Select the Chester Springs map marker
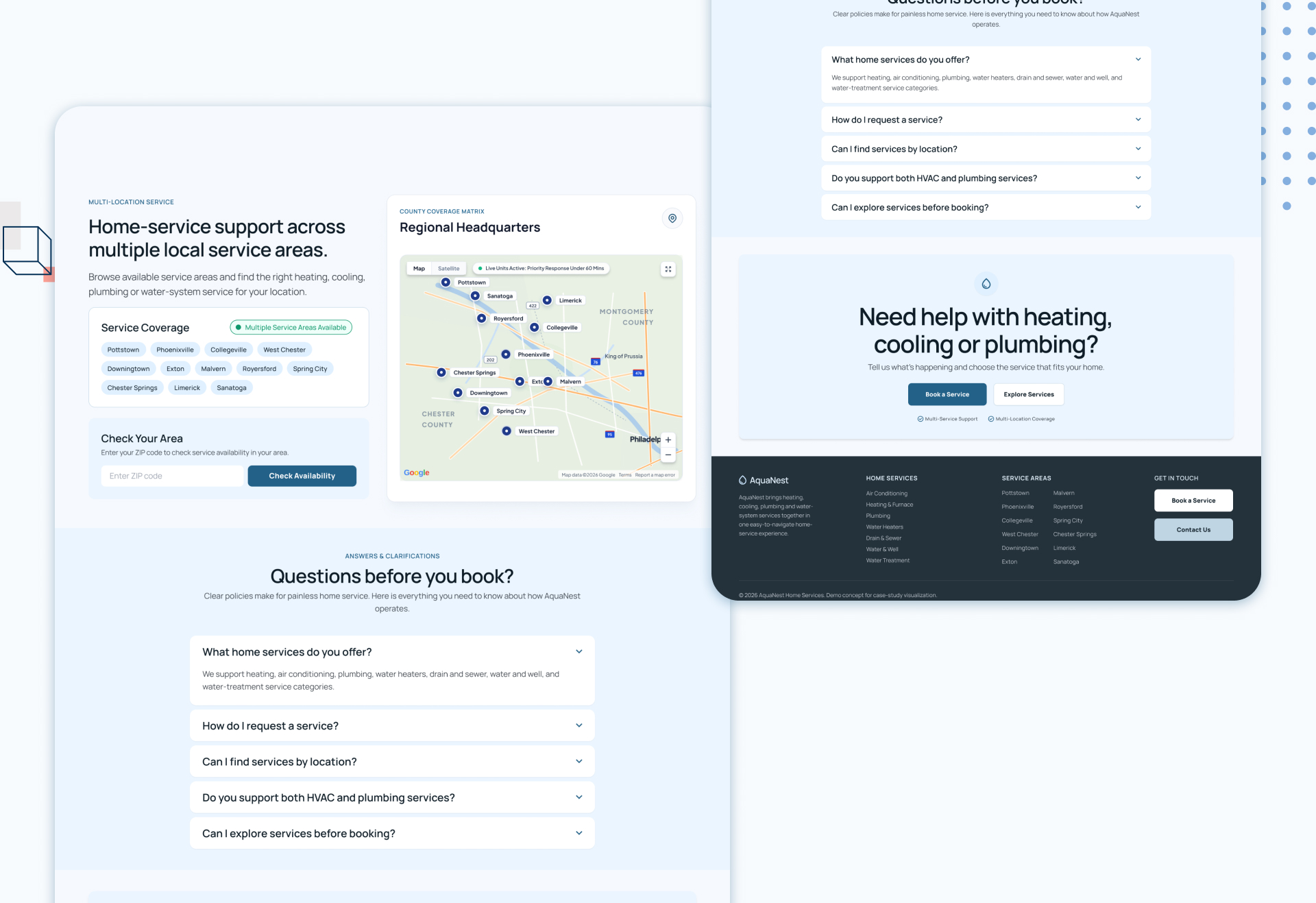Image resolution: width=1316 pixels, height=903 pixels. coord(441,372)
